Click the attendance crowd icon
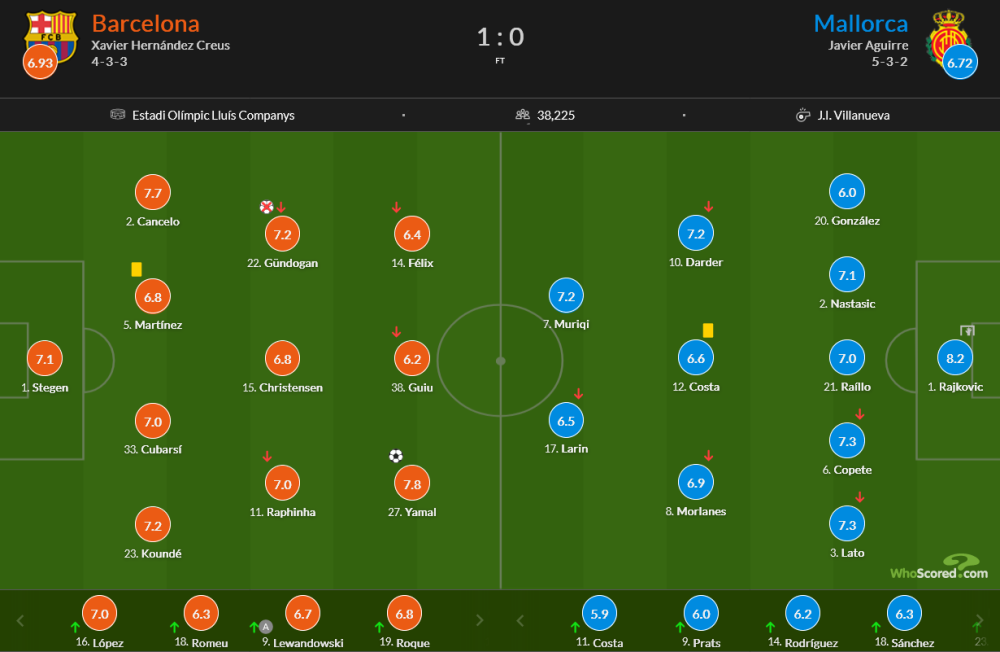 pos(522,115)
